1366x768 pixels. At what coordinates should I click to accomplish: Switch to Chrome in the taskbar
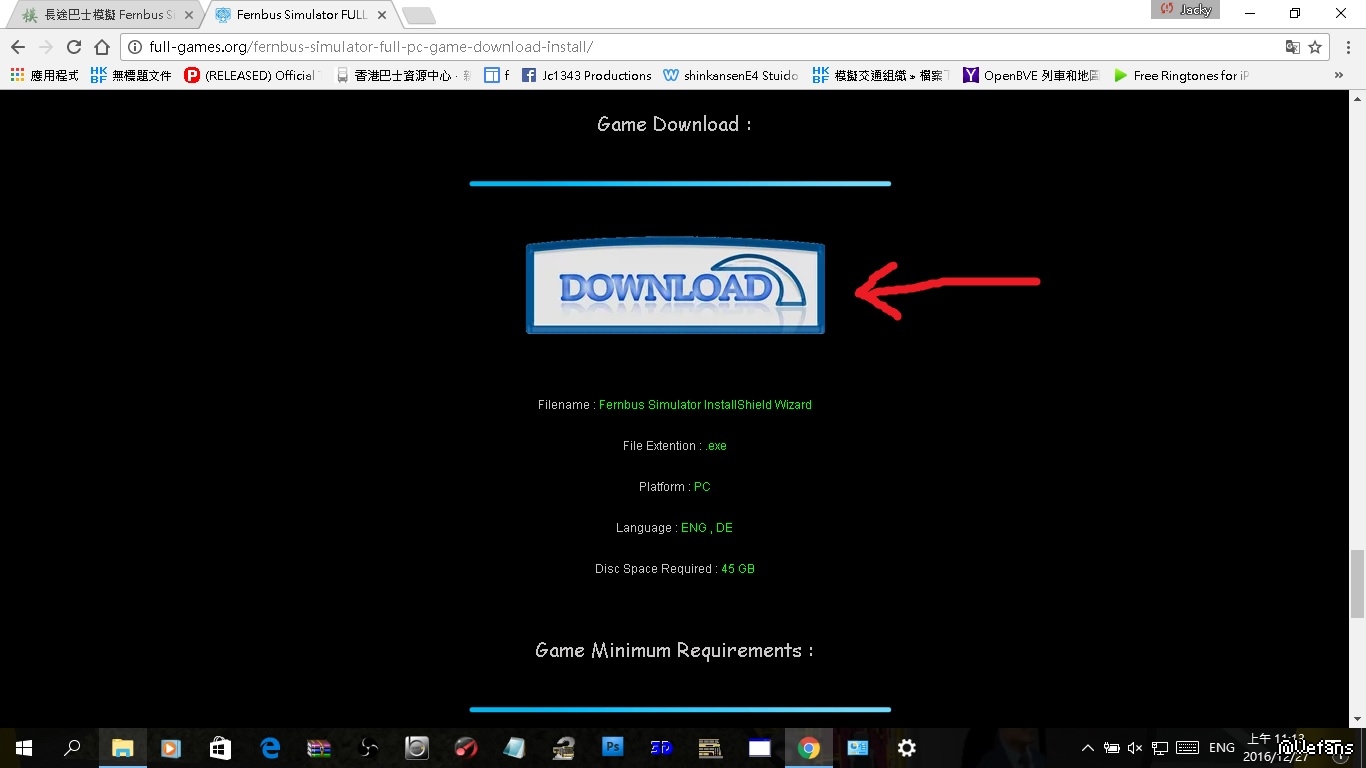(809, 747)
